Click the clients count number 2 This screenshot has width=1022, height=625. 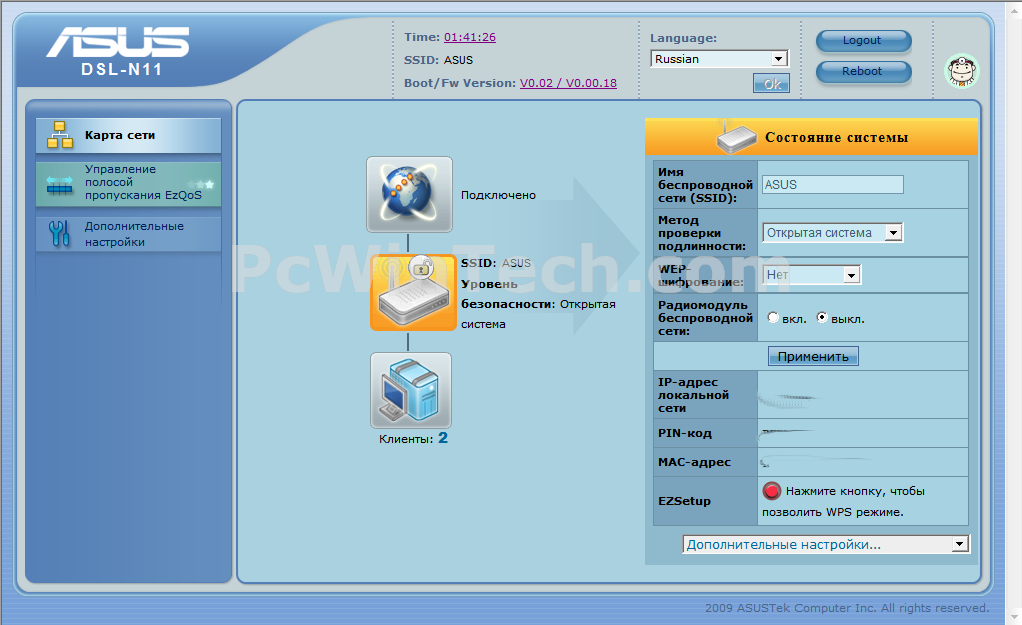point(443,438)
